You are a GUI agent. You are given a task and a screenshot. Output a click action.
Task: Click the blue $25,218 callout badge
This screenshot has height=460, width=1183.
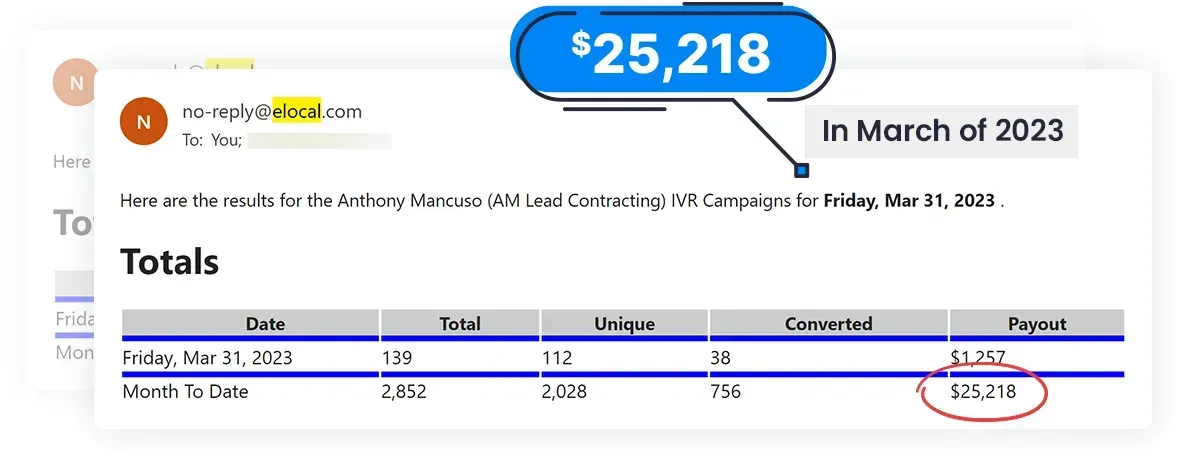pos(670,54)
